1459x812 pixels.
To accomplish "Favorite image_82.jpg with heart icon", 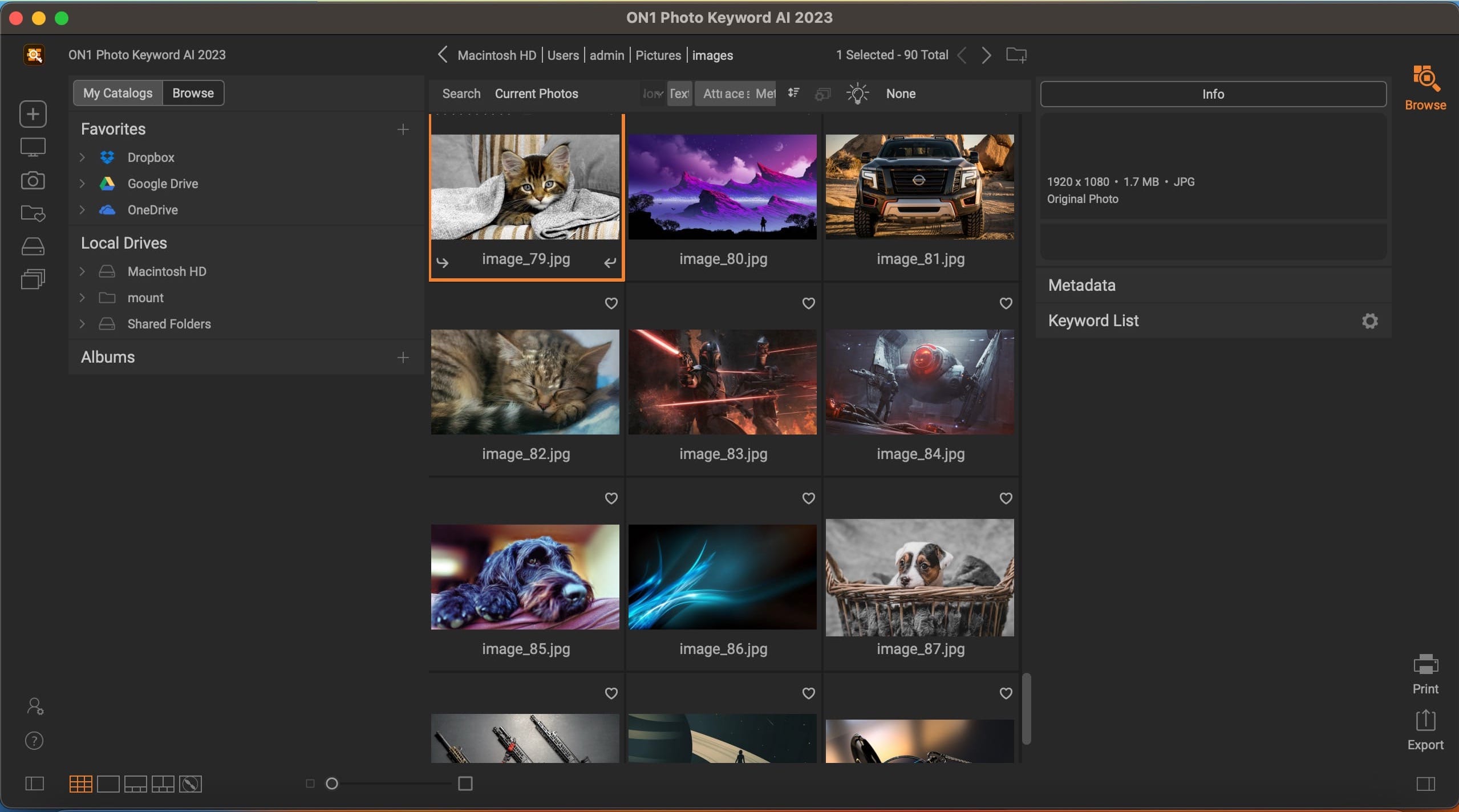I will coord(611,303).
